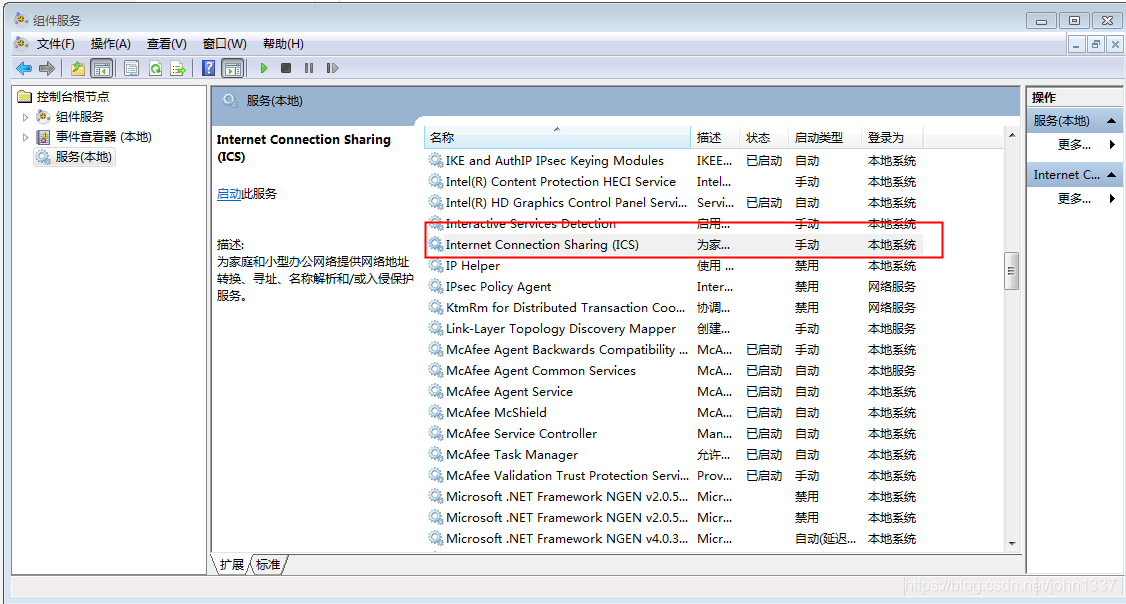Viewport: 1126px width, 604px height.
Task: Click the back navigation arrow
Action: [25, 68]
